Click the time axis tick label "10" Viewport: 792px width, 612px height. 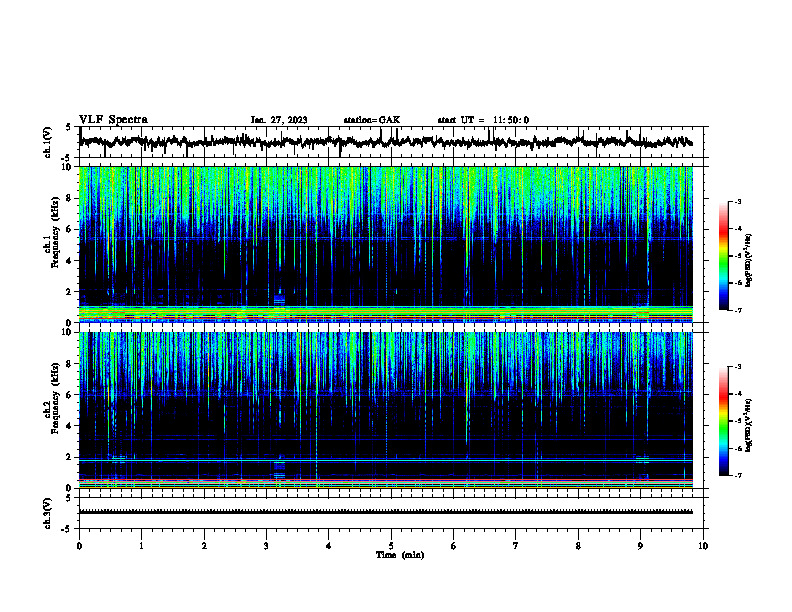703,546
